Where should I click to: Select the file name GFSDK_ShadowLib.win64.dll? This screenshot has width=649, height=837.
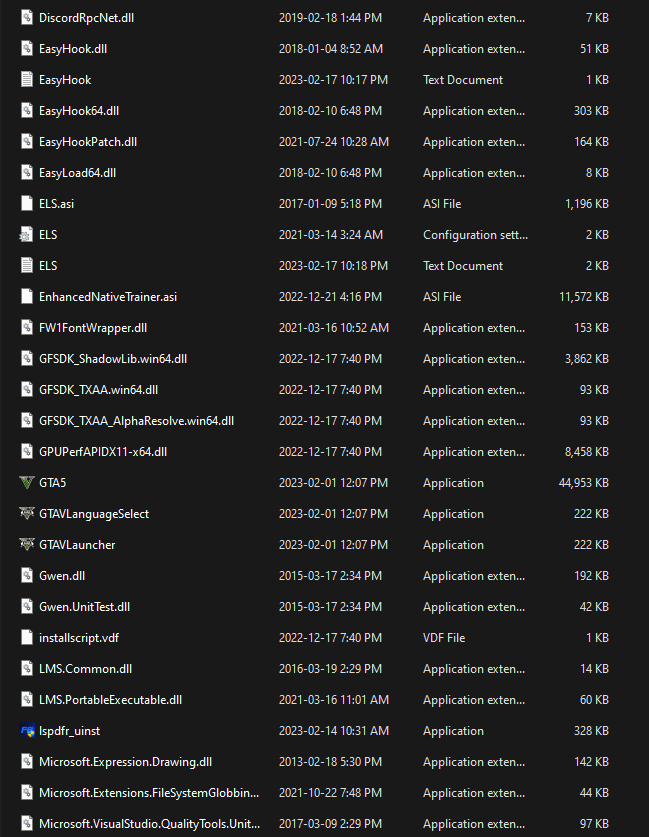[x=113, y=358]
